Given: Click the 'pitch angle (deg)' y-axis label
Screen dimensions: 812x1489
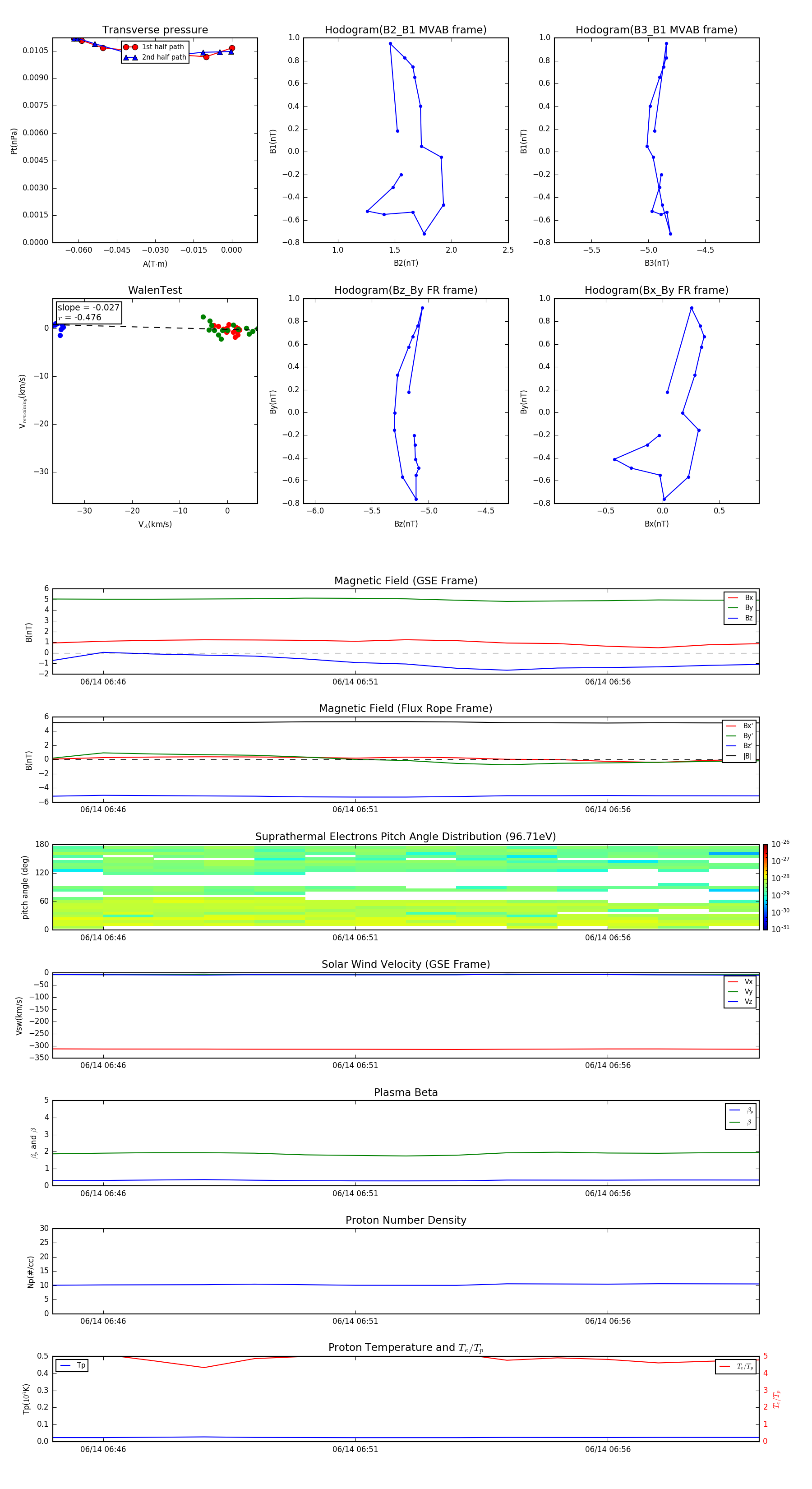Looking at the screenshot, I should [x=25, y=887].
